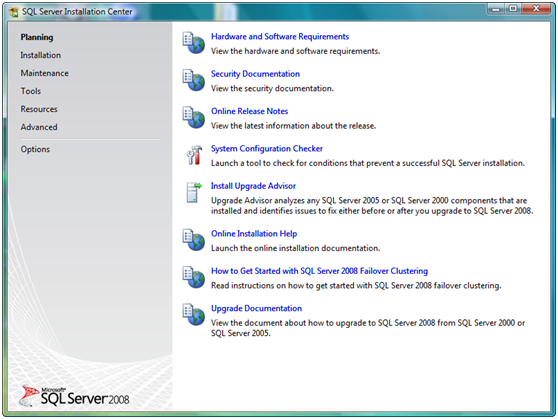Click the Online Release Notes document icon
Viewport: 558px width, 419px height.
(x=194, y=117)
